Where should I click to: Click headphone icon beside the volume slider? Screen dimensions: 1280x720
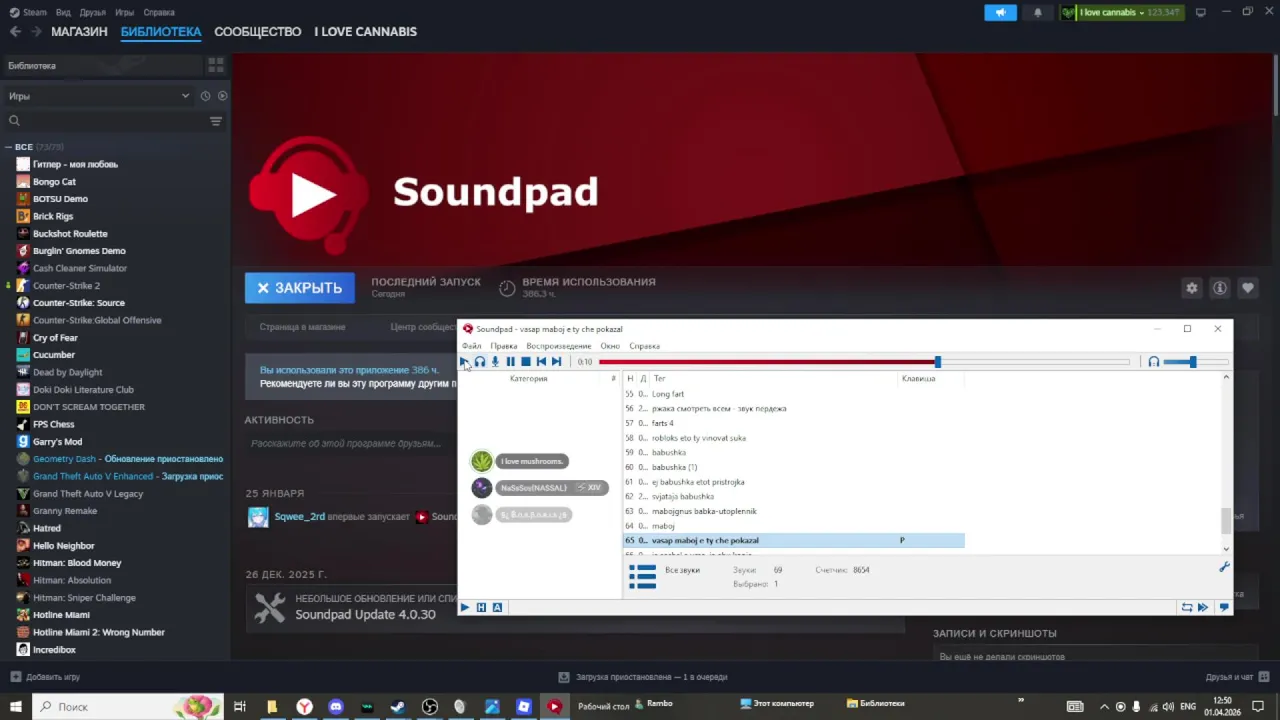(1153, 362)
